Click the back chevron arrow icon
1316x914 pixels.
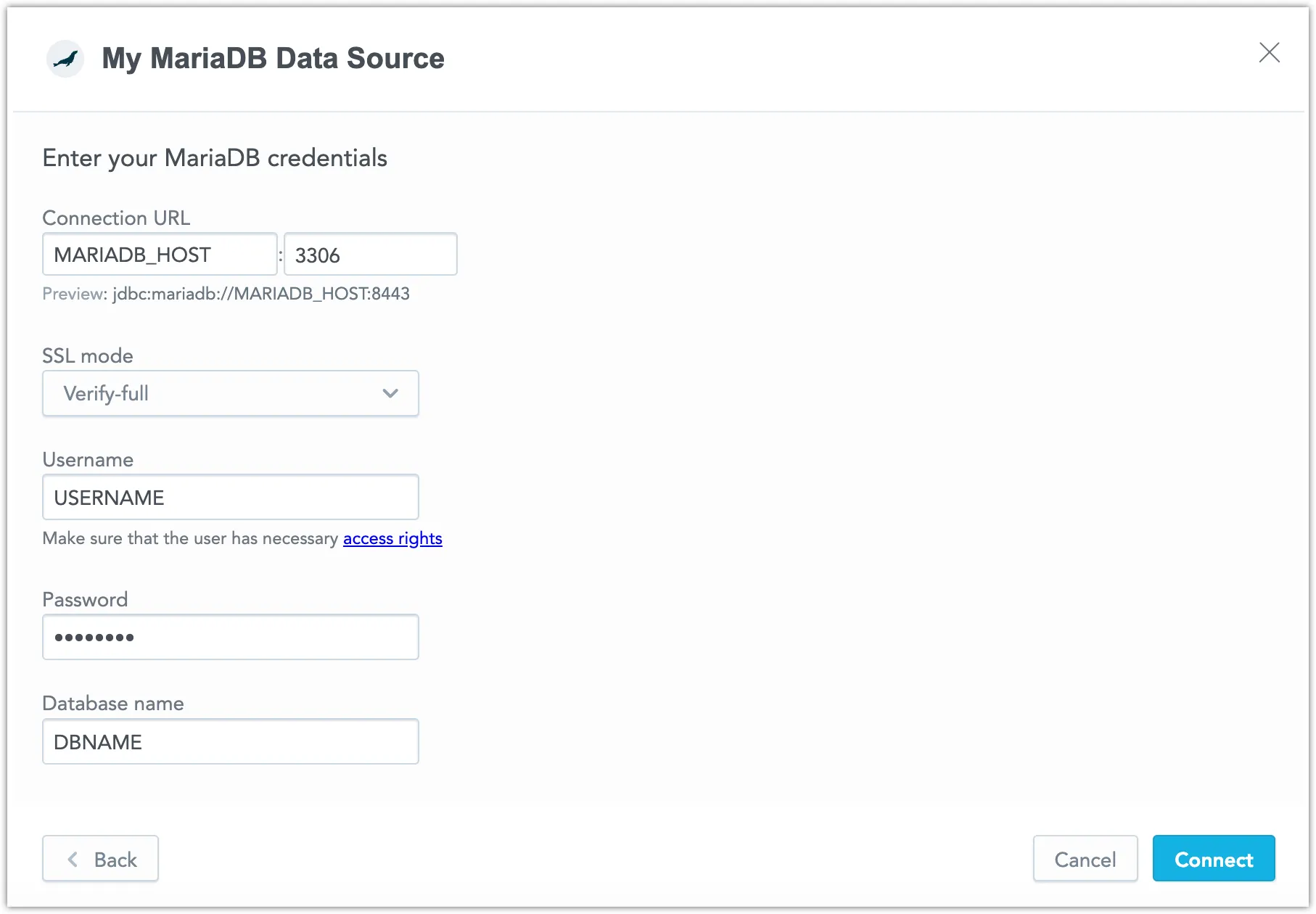coord(73,859)
